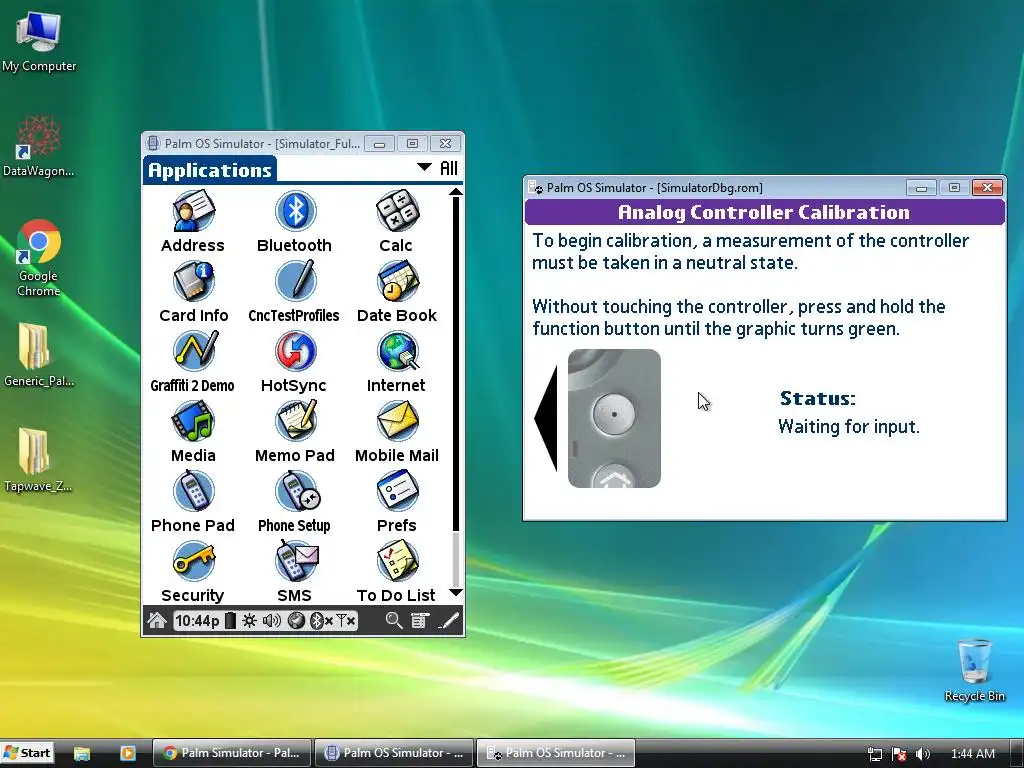This screenshot has width=1024, height=768.
Task: Click the "Waiting for input." status text
Action: tap(848, 426)
